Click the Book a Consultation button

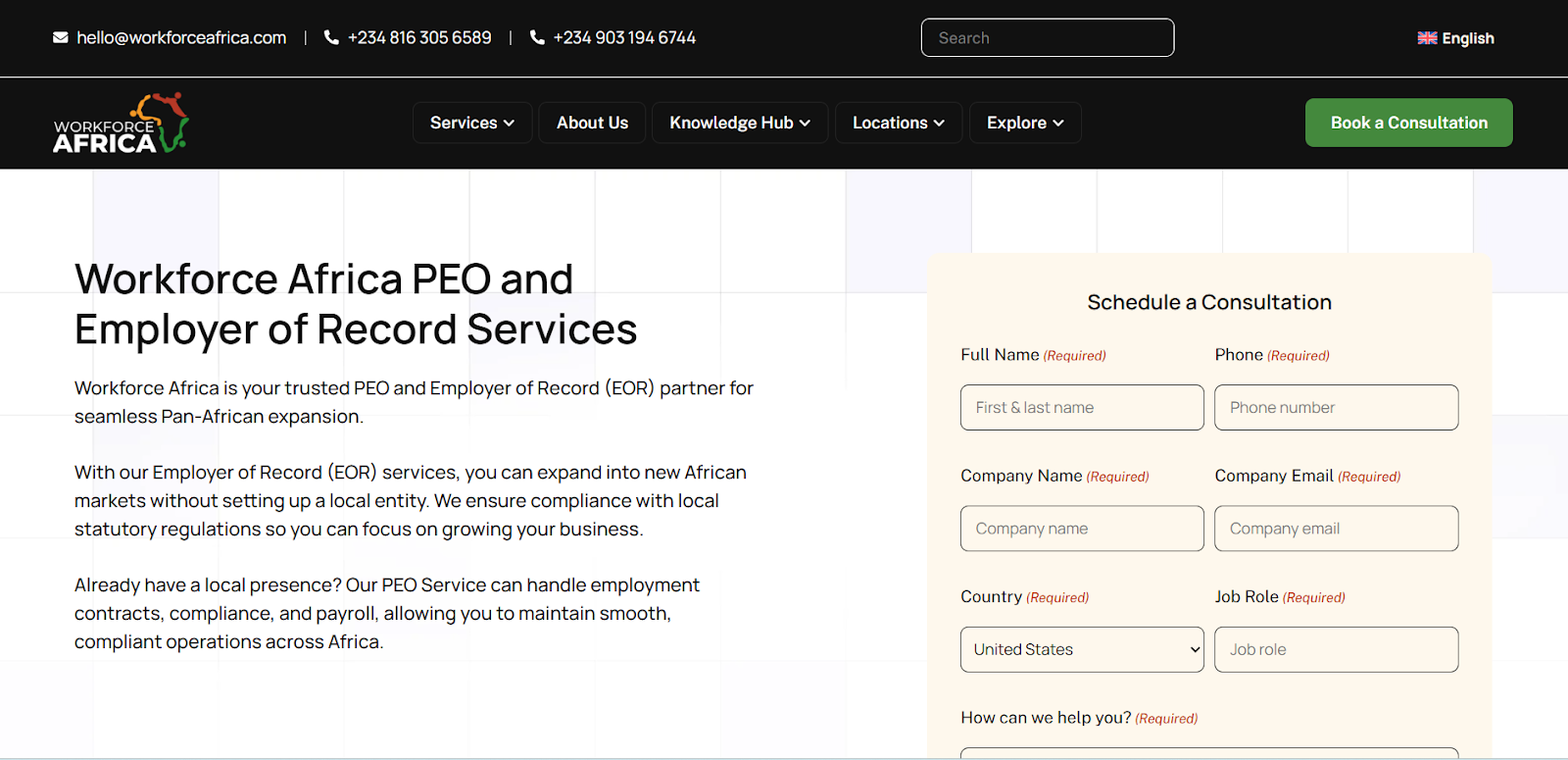1409,123
